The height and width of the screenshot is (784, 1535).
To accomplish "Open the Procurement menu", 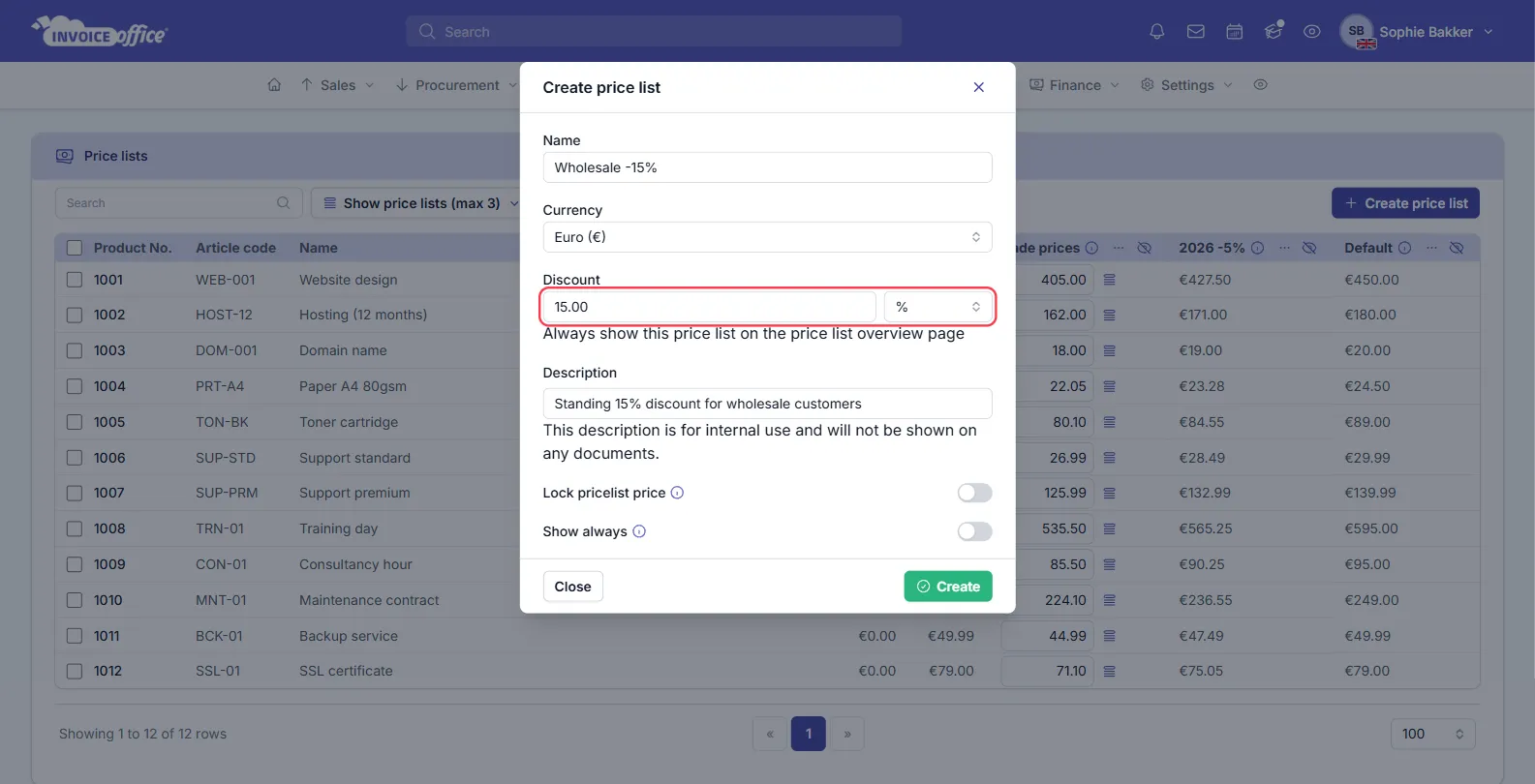I will (456, 85).
